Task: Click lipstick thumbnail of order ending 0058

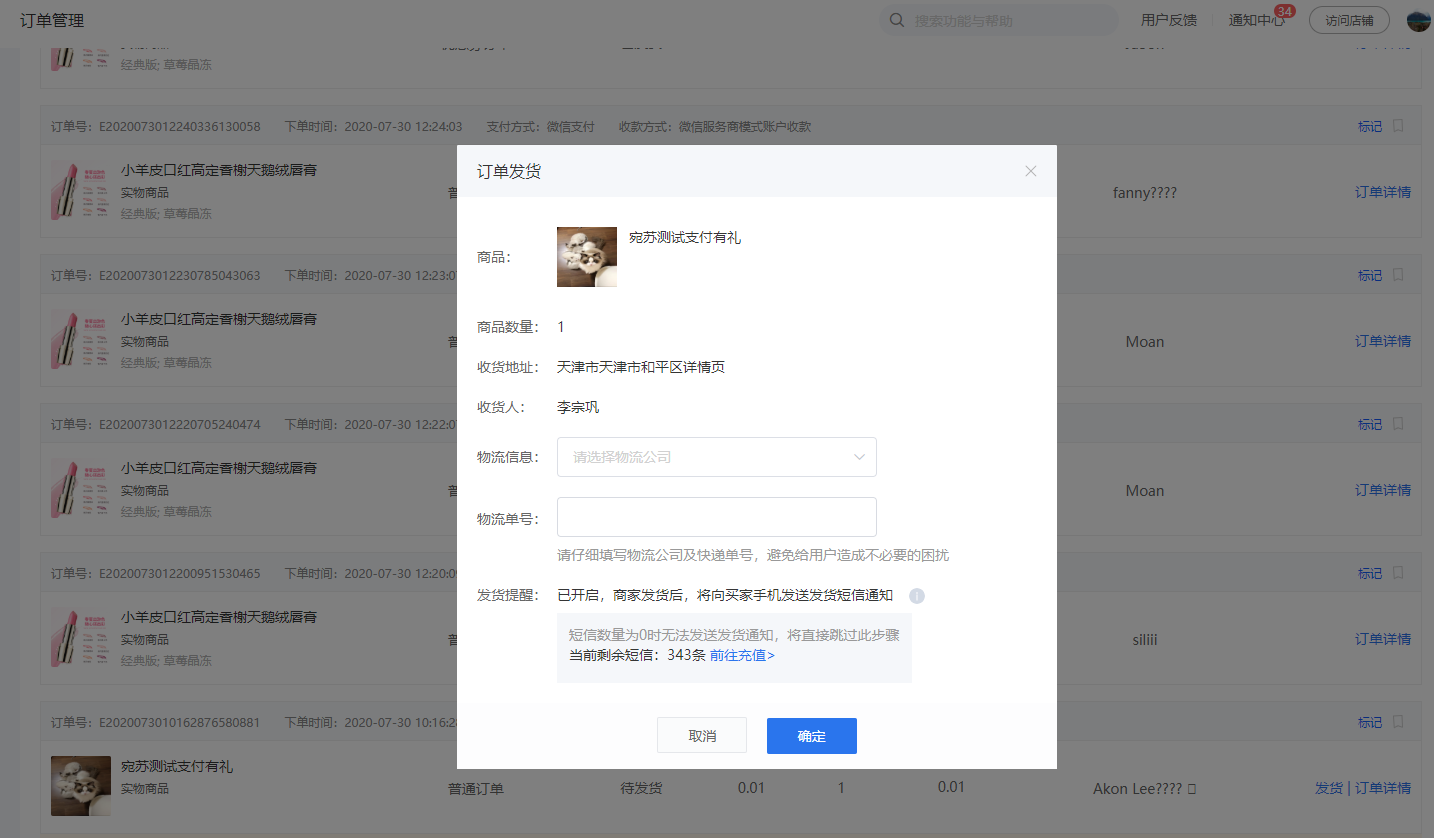Action: pyautogui.click(x=80, y=192)
